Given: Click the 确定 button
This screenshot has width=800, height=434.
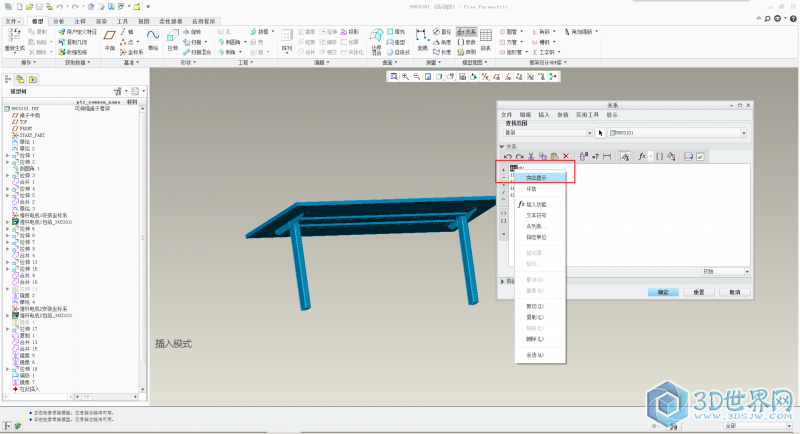Looking at the screenshot, I should [x=662, y=292].
